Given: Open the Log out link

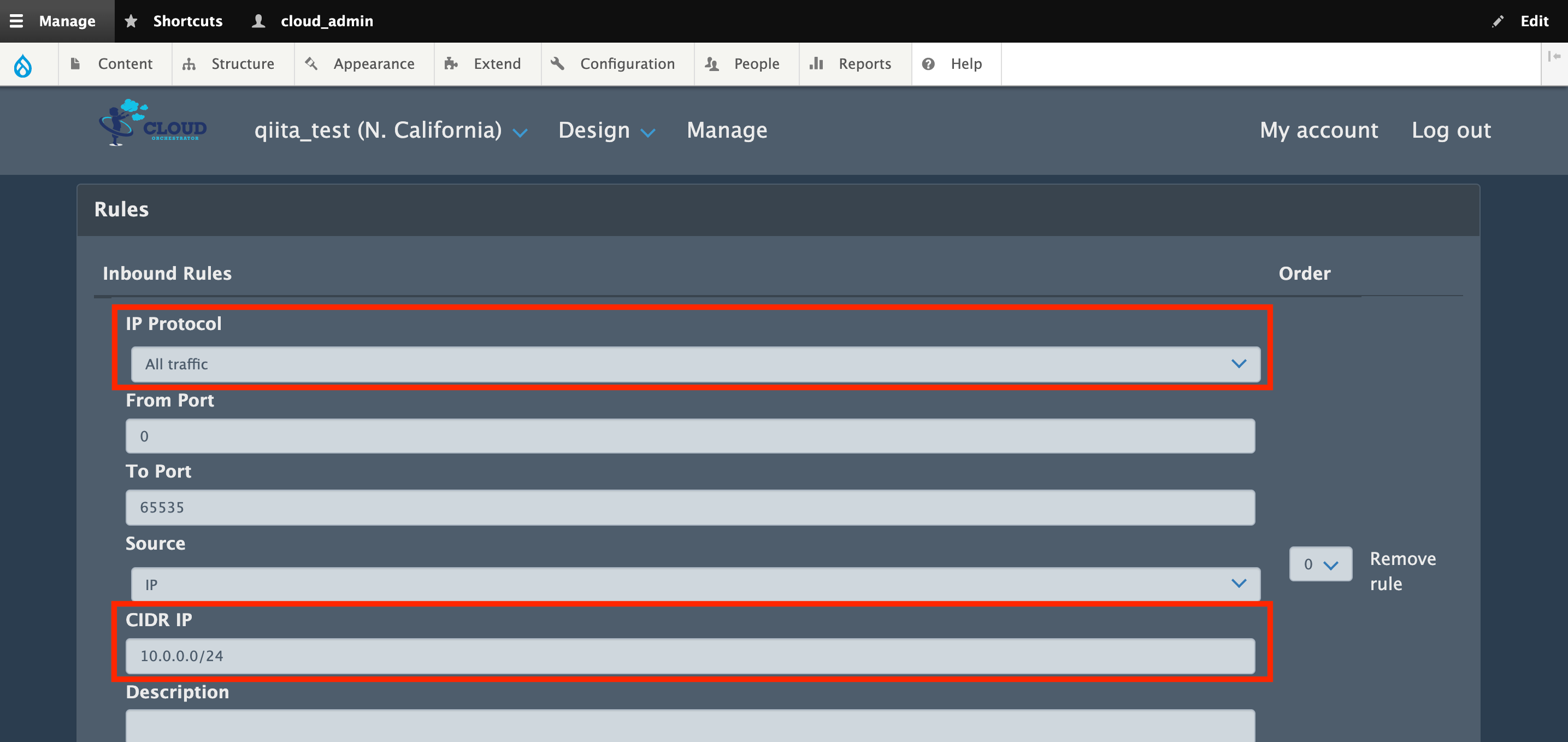Looking at the screenshot, I should [1451, 129].
